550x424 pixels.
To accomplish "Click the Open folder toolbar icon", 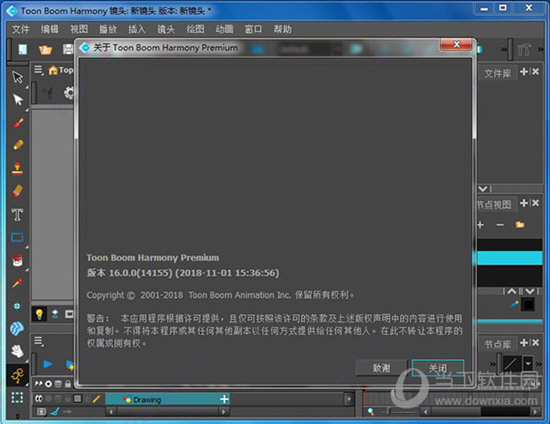I will click(45, 50).
